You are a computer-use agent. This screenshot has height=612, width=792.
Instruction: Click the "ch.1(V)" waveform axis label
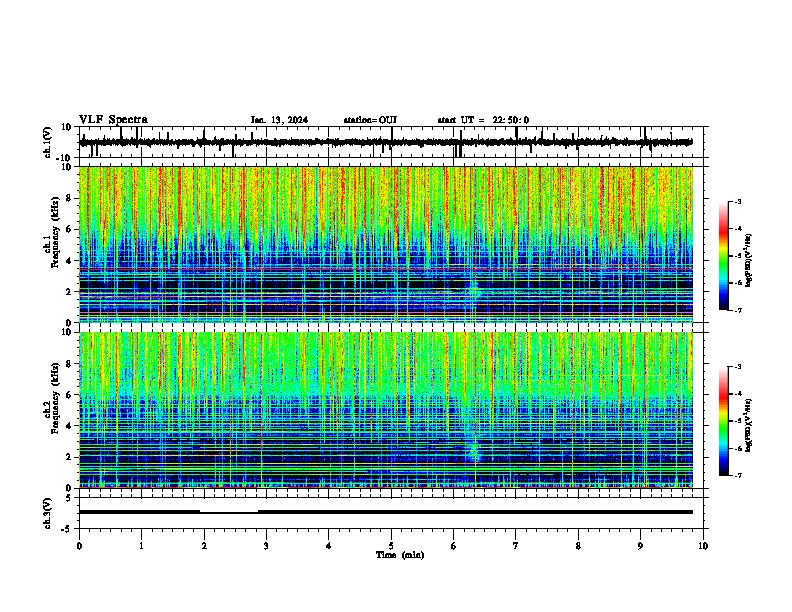coord(48,142)
